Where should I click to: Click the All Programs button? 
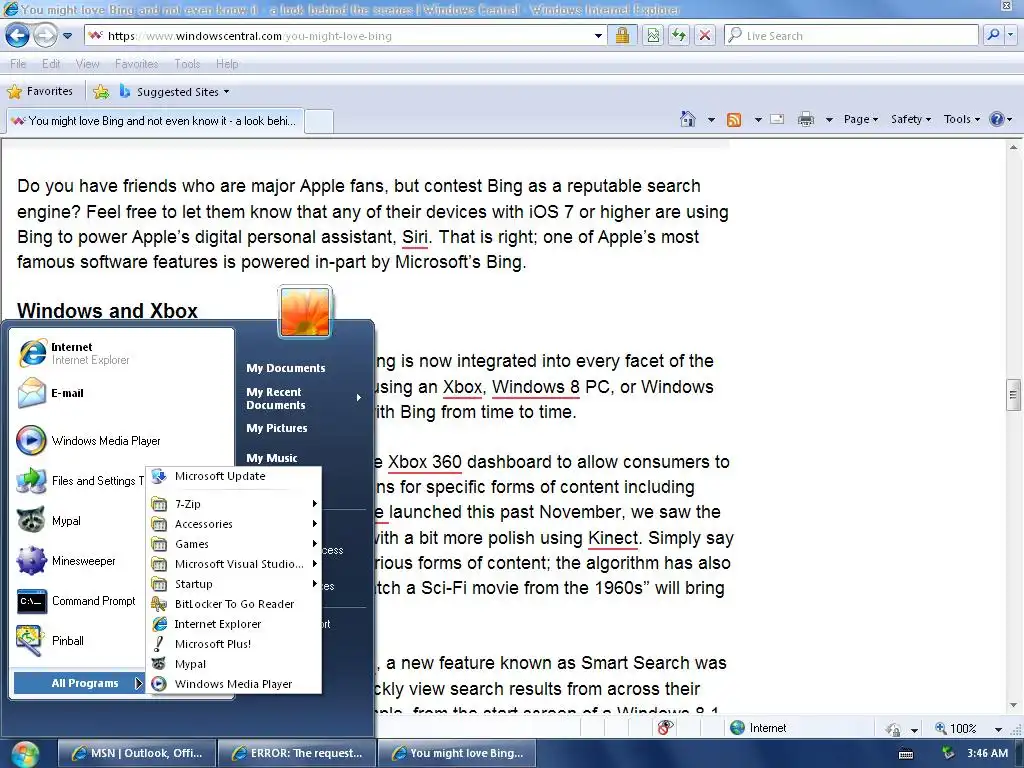[79, 683]
